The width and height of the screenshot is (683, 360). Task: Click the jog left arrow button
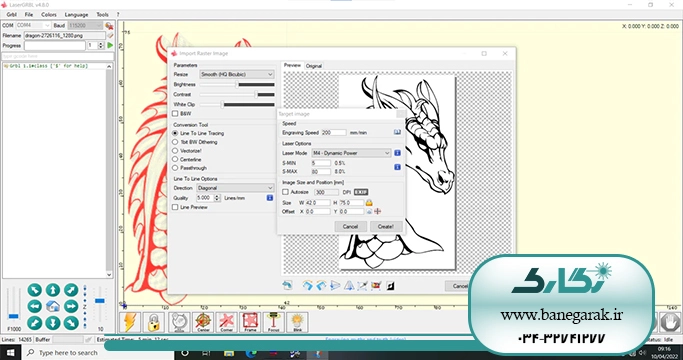point(35,306)
